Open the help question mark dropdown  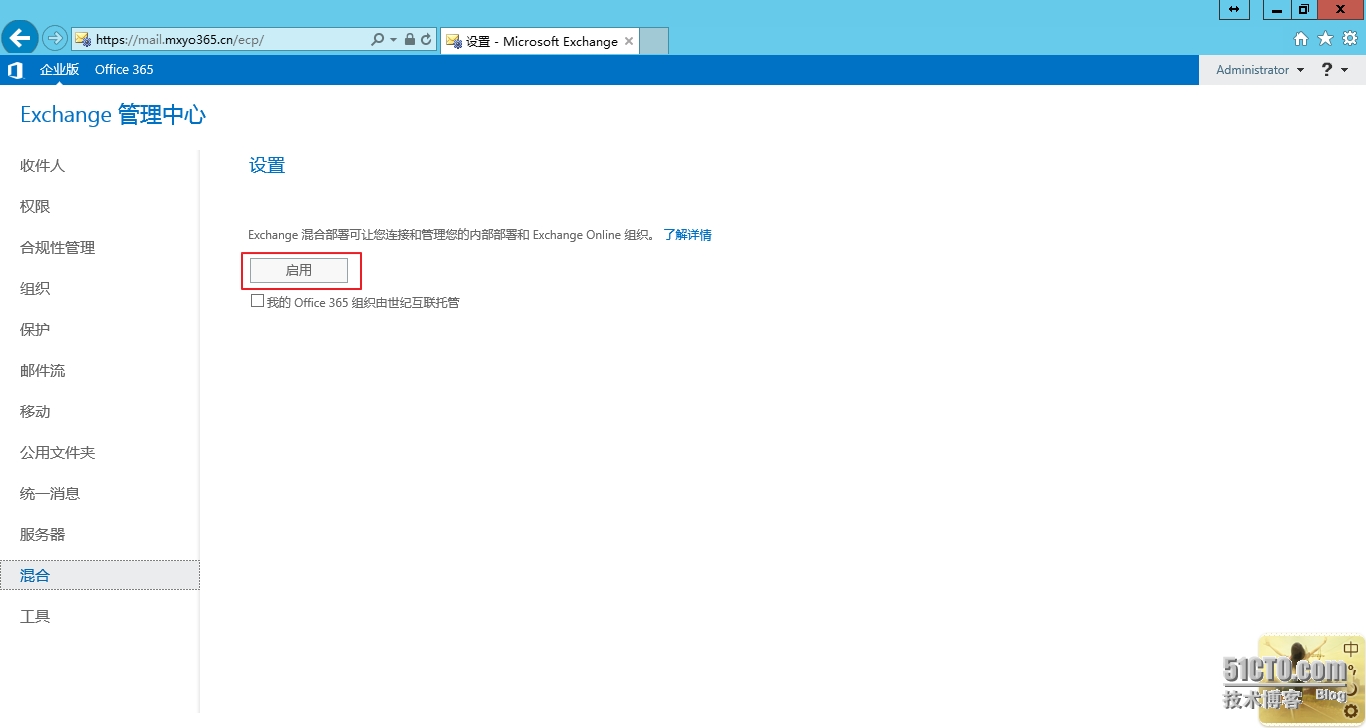[x=1334, y=70]
